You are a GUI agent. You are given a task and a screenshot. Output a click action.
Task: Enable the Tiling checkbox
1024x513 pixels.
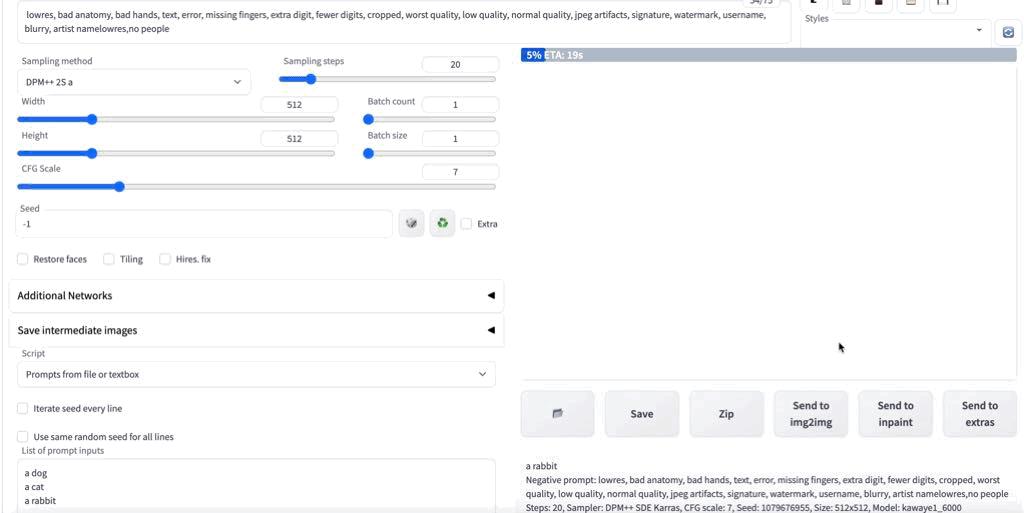(x=109, y=259)
